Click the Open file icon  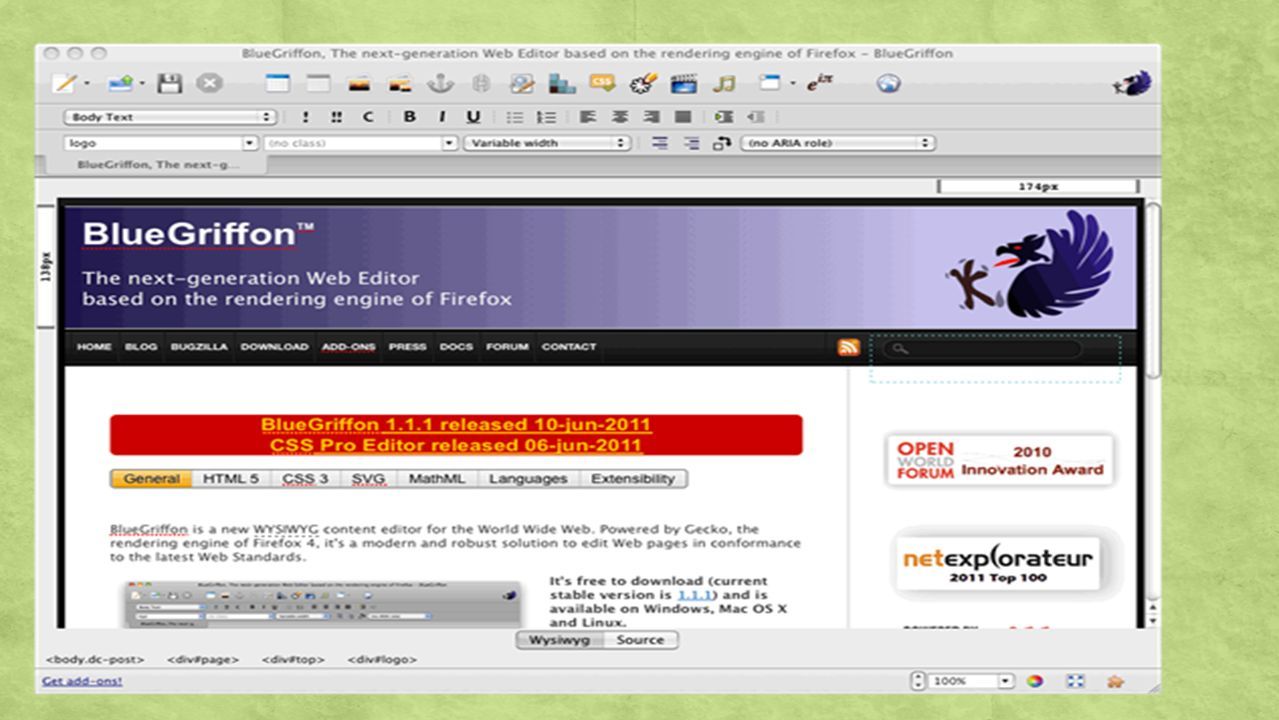[122, 84]
